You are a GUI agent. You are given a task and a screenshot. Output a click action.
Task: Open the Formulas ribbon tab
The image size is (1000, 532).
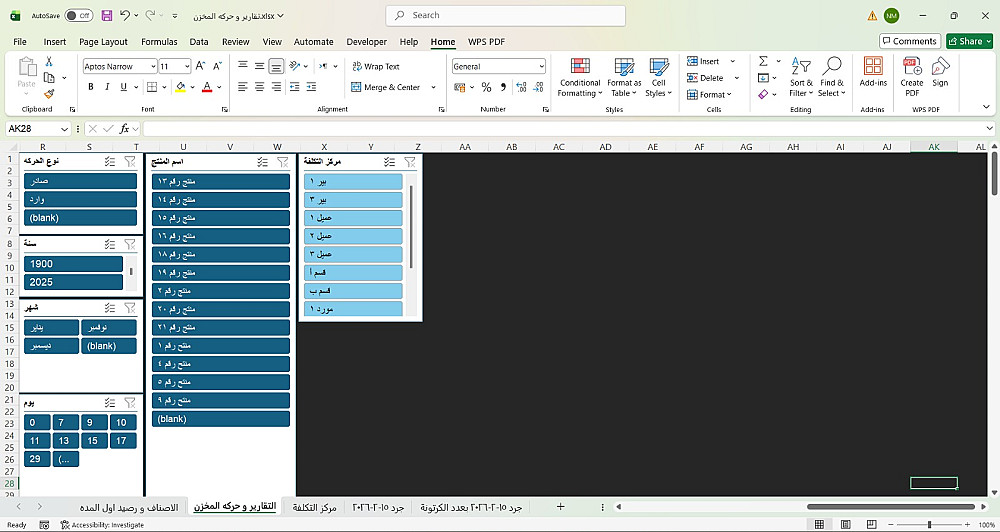pos(159,42)
